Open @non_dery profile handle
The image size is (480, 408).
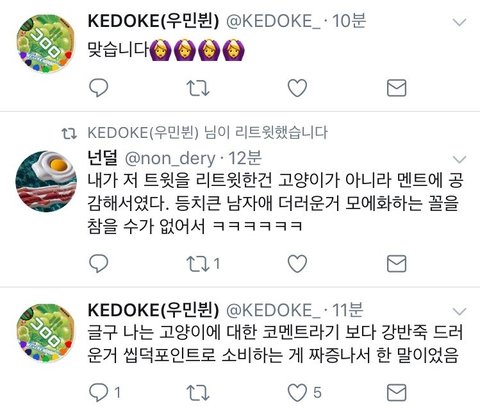point(170,159)
